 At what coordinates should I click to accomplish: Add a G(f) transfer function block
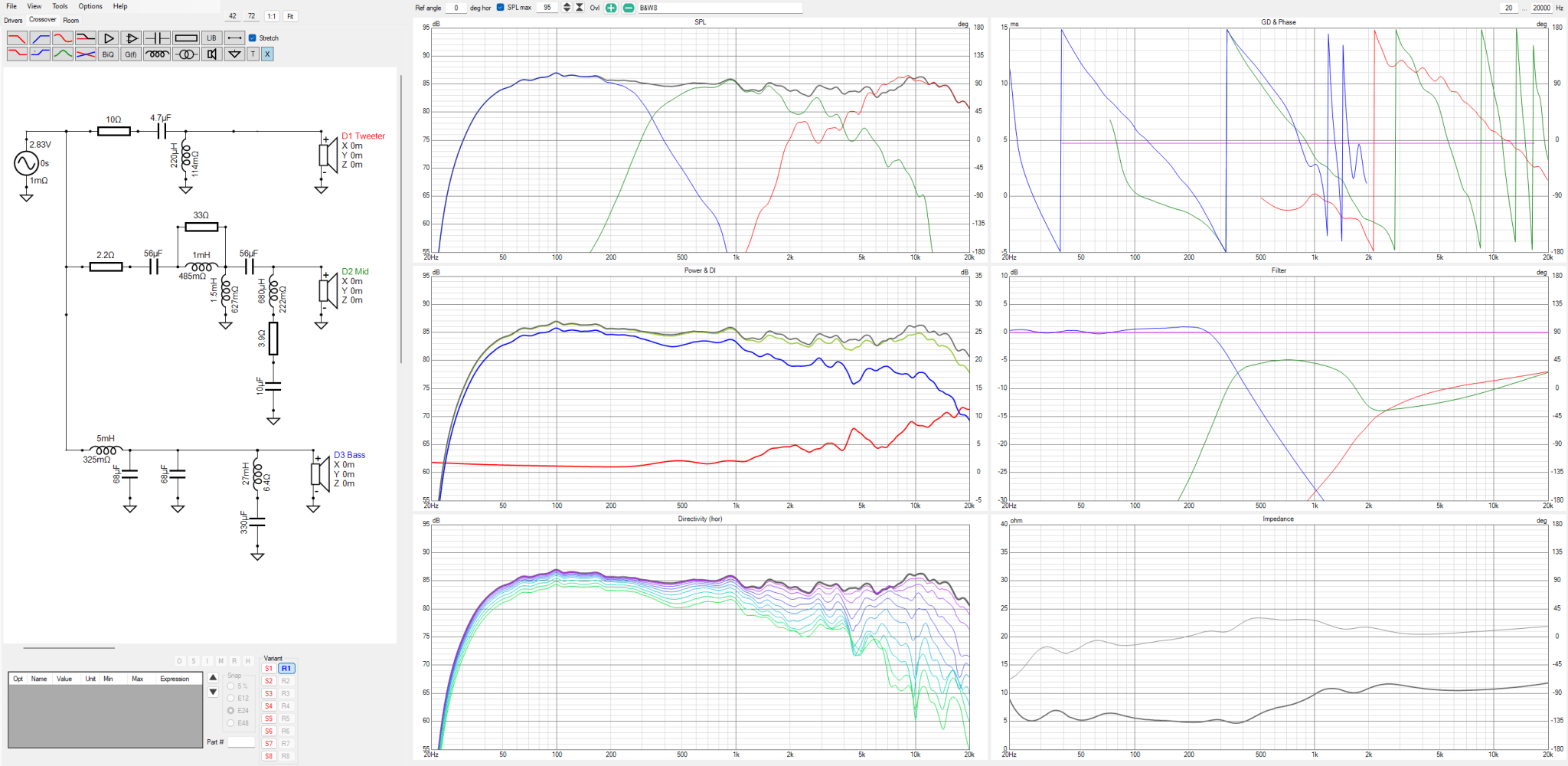[131, 54]
